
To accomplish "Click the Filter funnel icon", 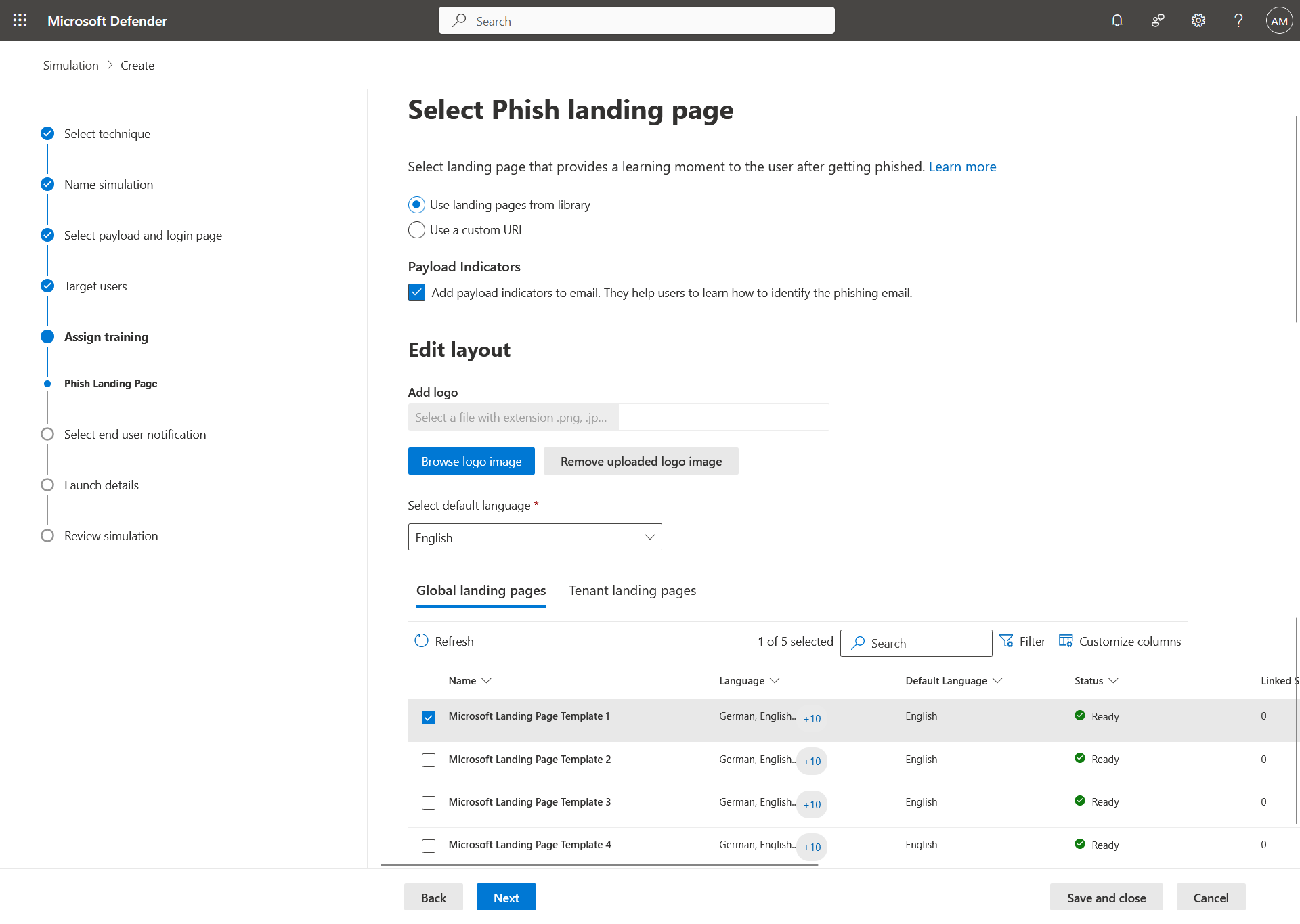I will pos(1006,640).
